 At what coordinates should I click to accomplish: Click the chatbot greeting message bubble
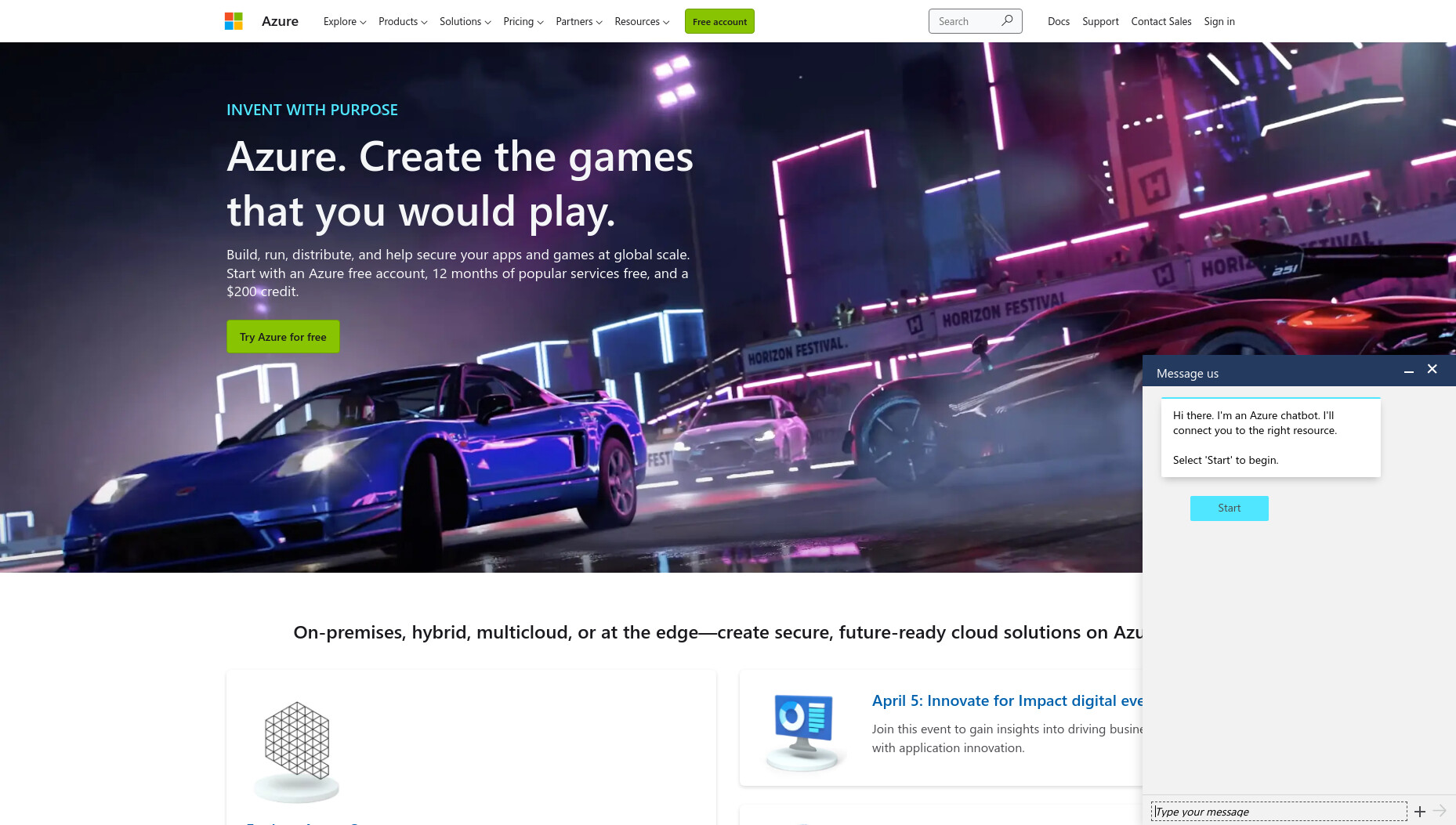coord(1270,437)
